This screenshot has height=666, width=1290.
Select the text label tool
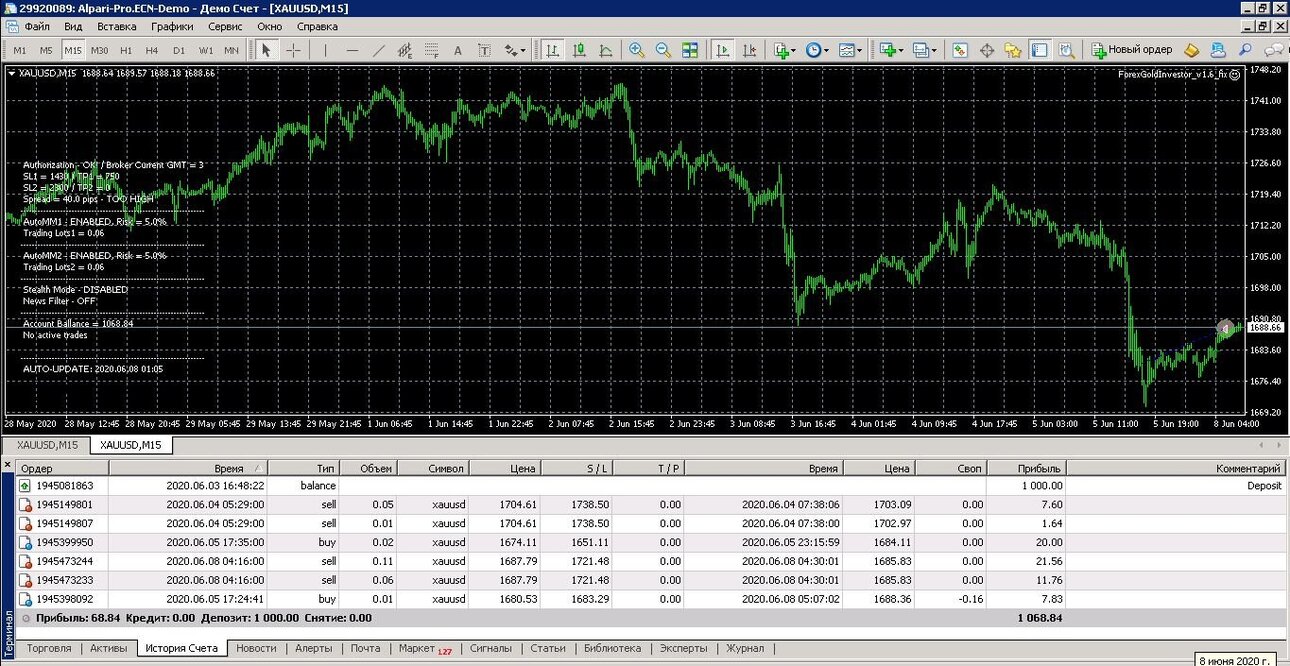tap(458, 50)
